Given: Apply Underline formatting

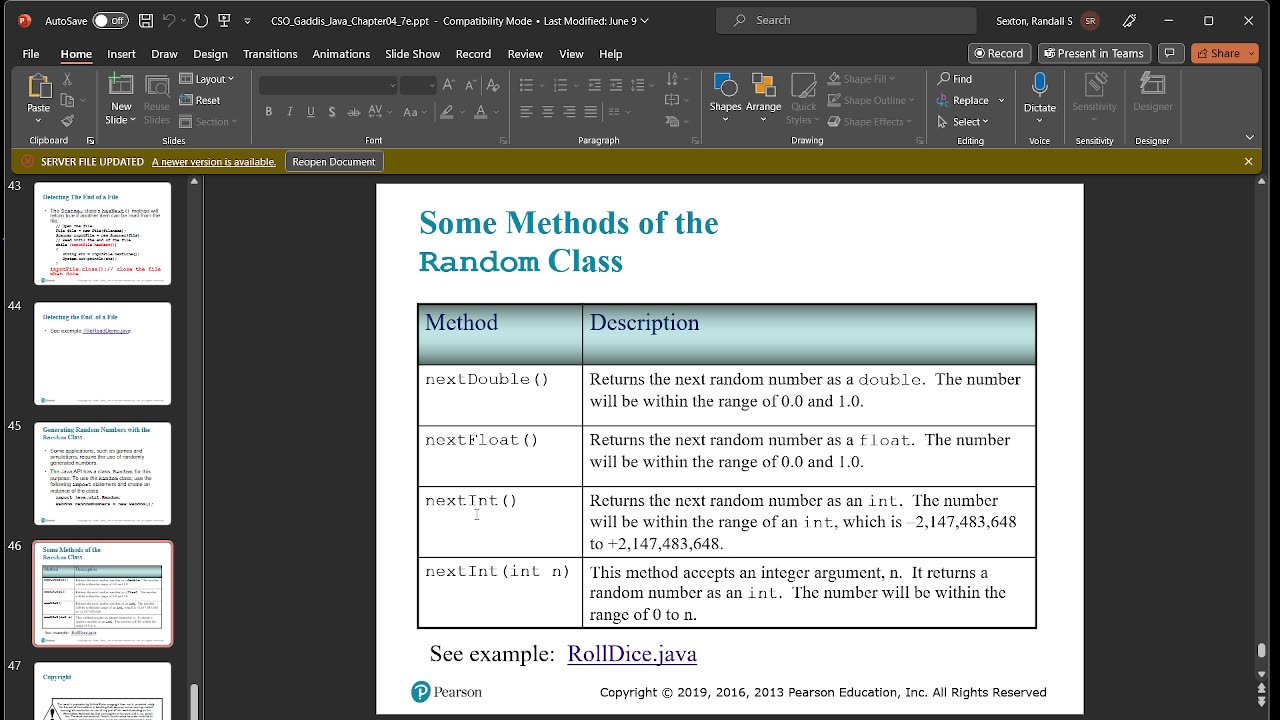Looking at the screenshot, I should (311, 112).
